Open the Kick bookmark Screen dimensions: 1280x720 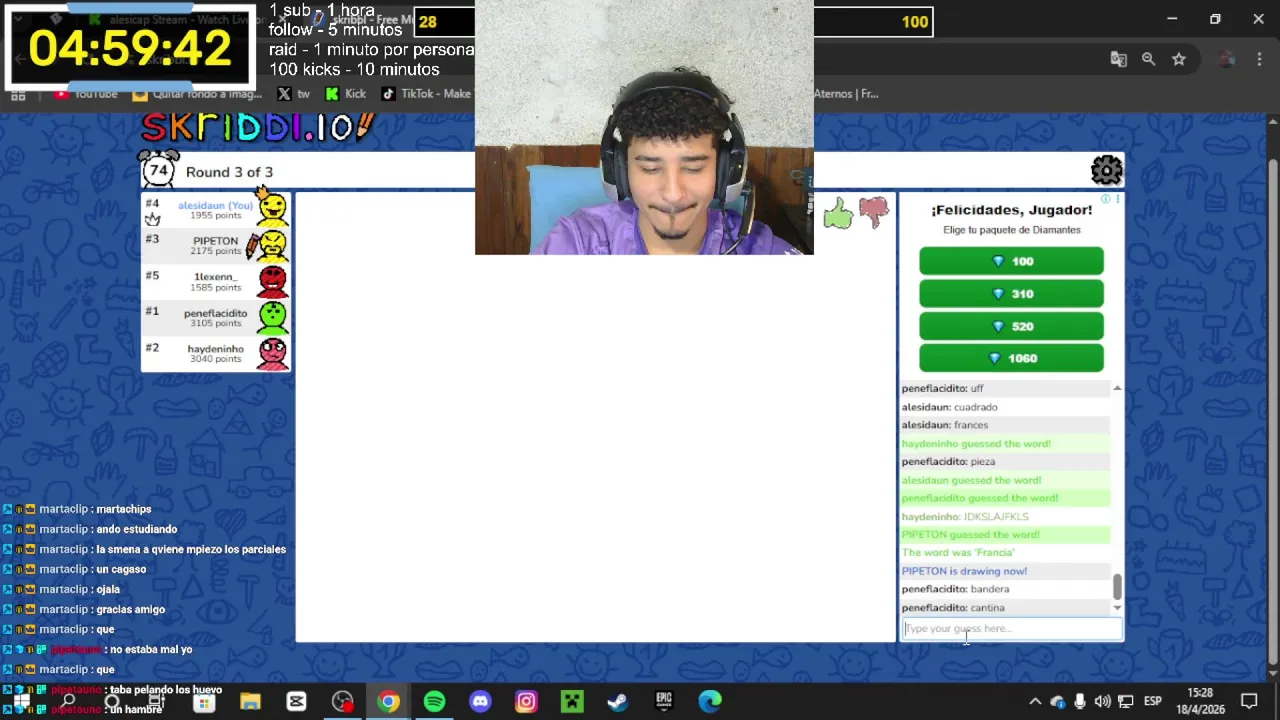coord(346,94)
